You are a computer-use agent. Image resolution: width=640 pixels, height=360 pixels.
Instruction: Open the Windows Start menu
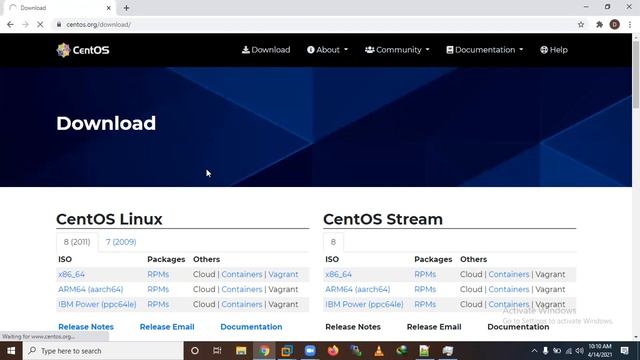(11, 351)
